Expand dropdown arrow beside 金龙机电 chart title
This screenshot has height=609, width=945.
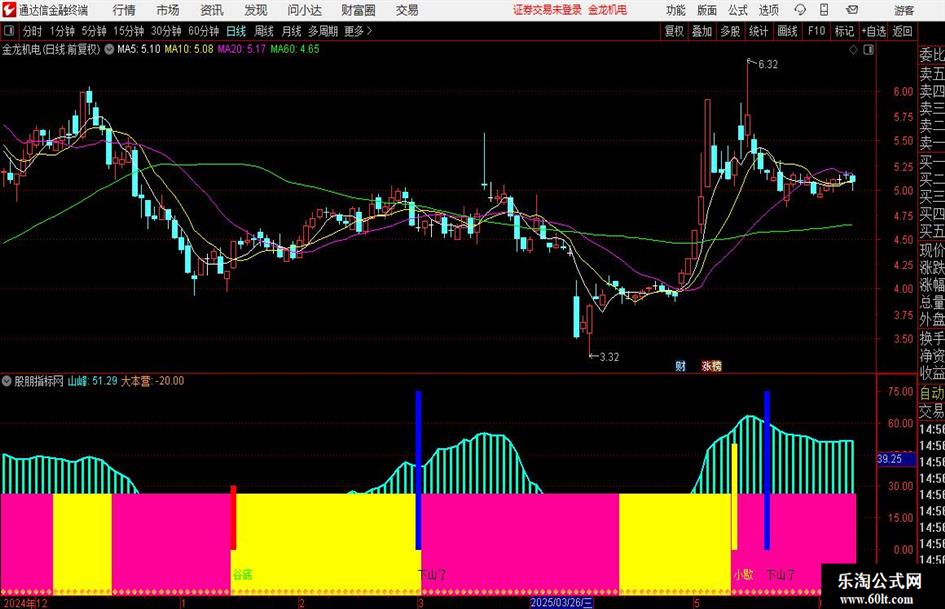pyautogui.click(x=109, y=49)
